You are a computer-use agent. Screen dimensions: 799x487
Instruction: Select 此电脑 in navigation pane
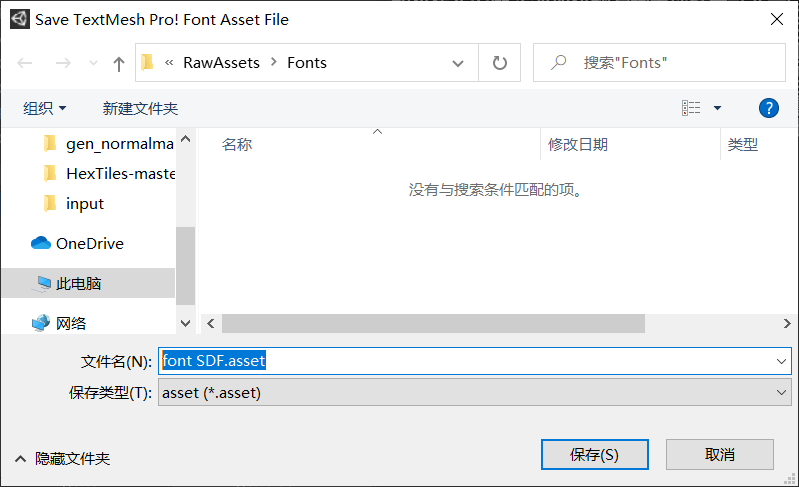pyautogui.click(x=78, y=283)
